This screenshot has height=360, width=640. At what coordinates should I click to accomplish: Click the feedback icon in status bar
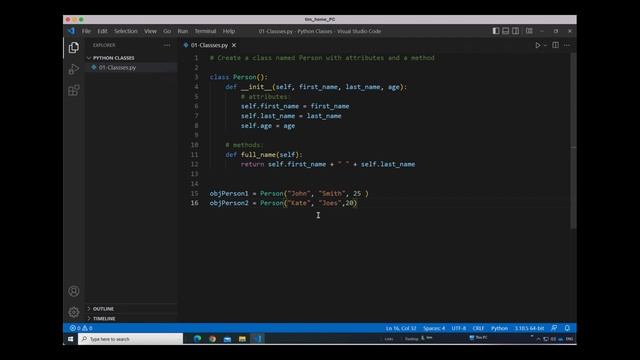554,328
